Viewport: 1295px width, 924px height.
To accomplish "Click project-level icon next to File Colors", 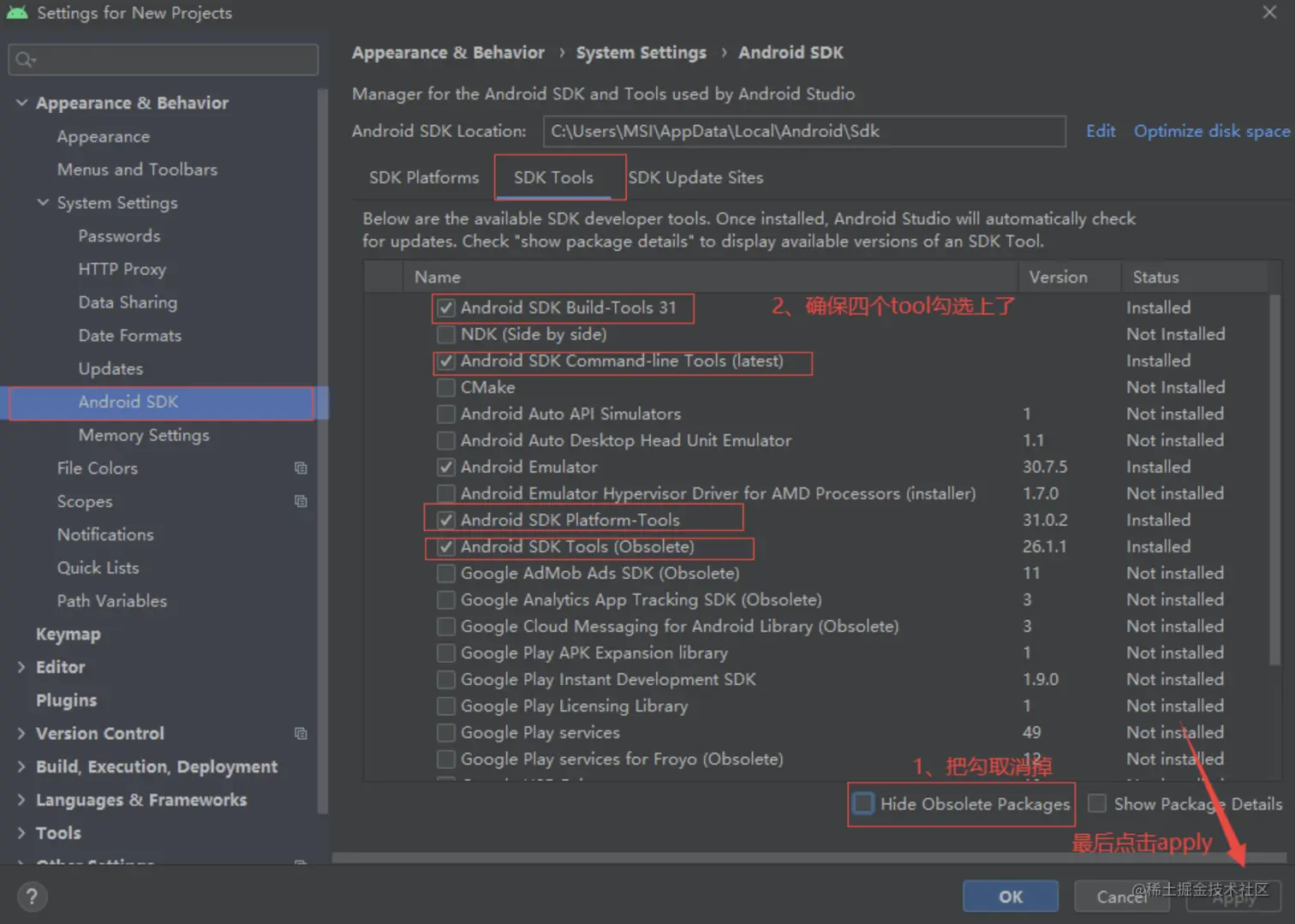I will [301, 468].
